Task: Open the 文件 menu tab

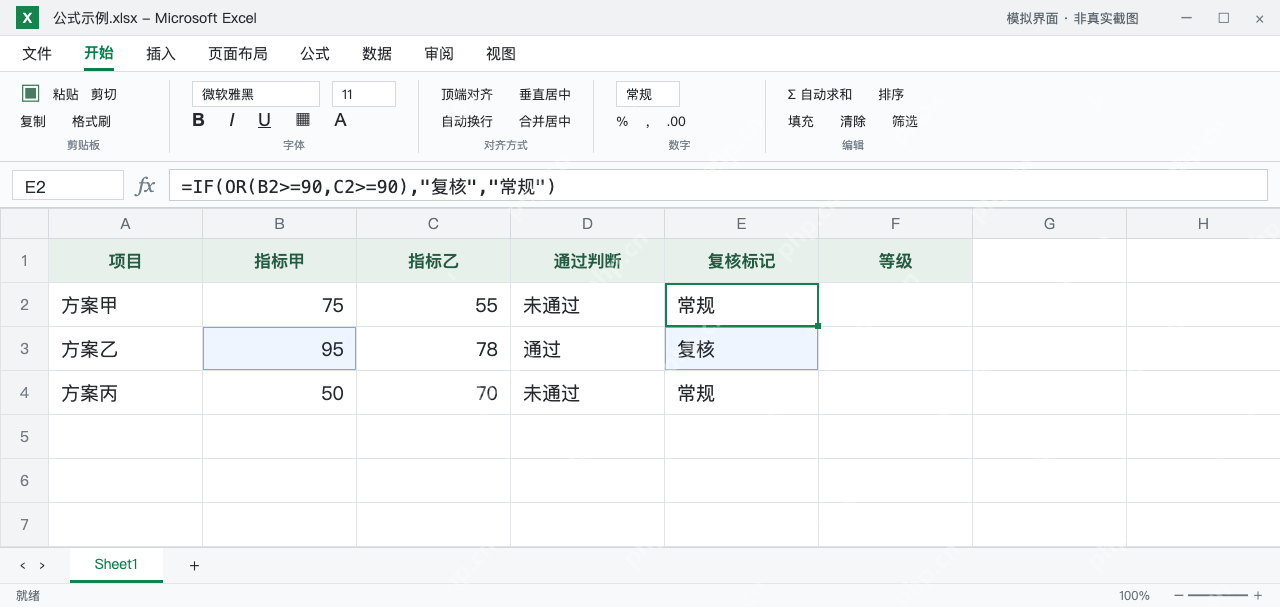Action: pyautogui.click(x=37, y=54)
